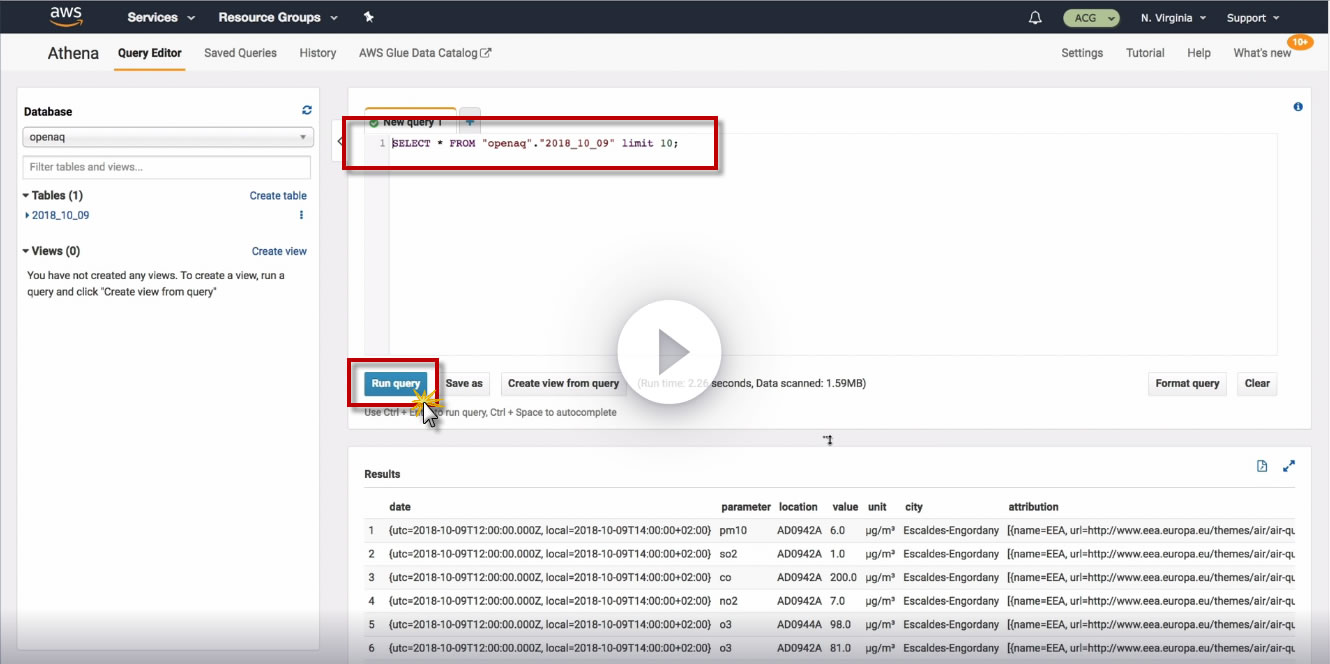Click the Save as button

[464, 383]
